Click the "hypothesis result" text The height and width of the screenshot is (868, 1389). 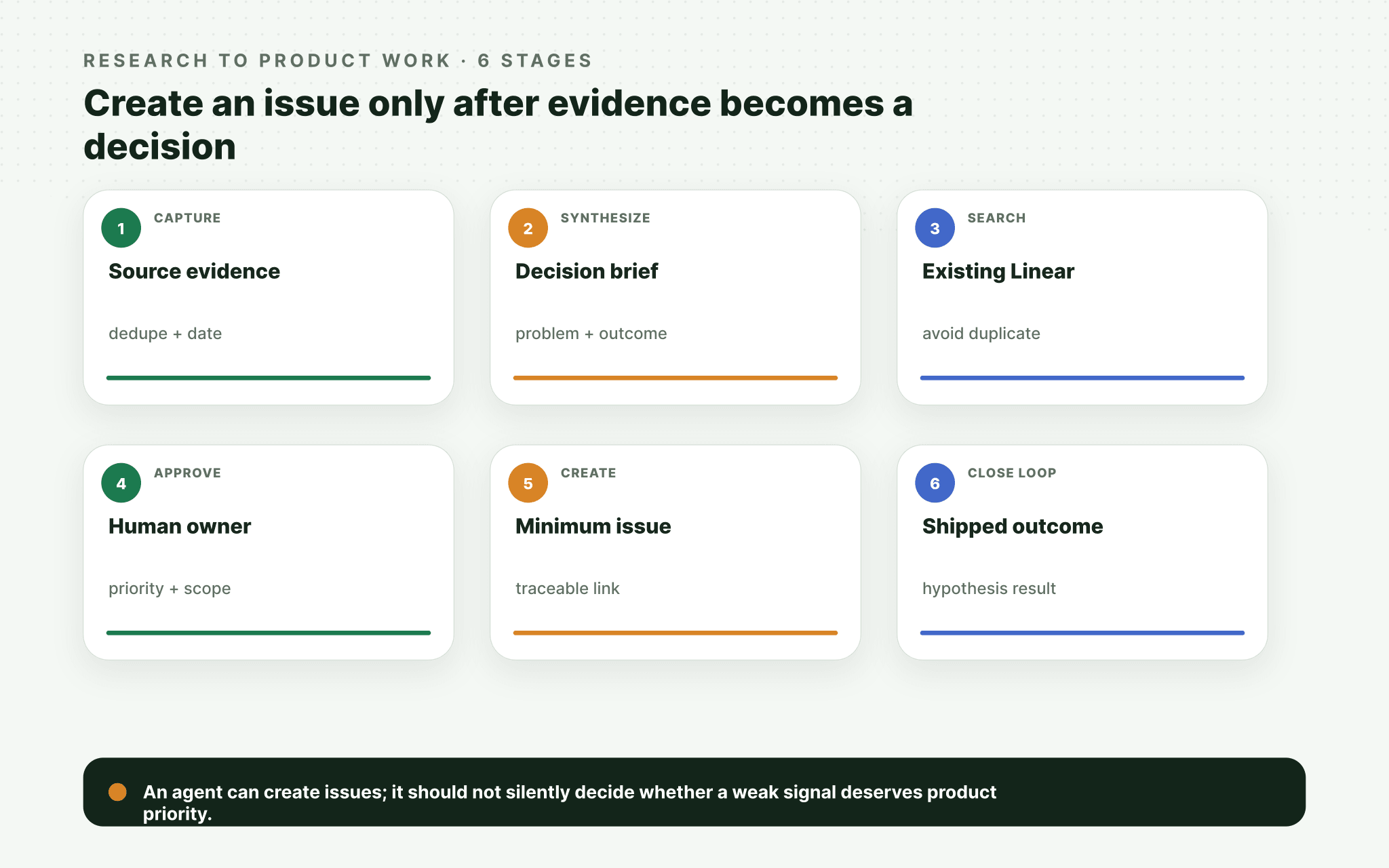coord(989,589)
